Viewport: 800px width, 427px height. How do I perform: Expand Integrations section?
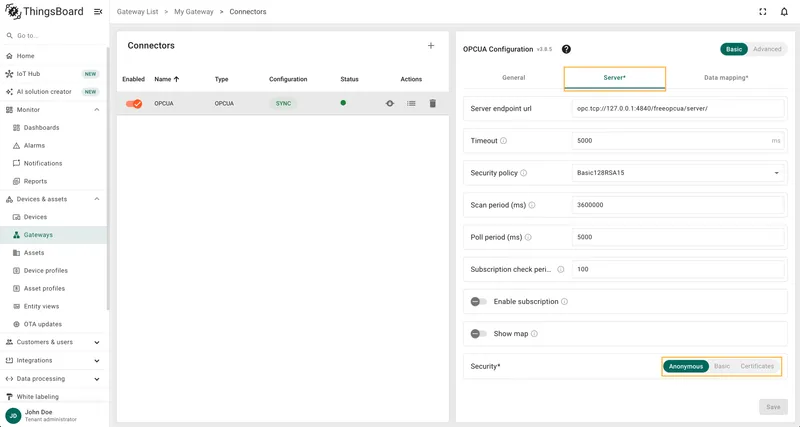[x=97, y=361]
